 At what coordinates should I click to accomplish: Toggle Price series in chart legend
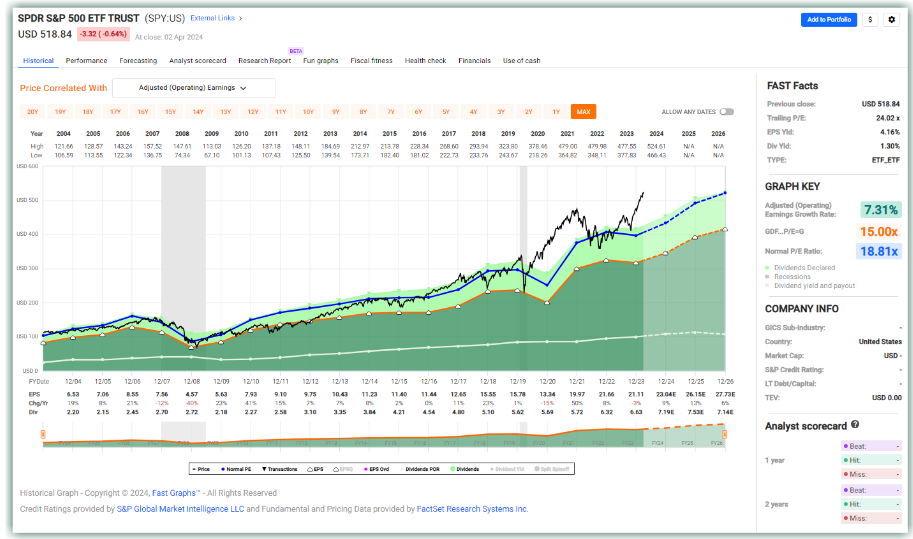coord(201,469)
